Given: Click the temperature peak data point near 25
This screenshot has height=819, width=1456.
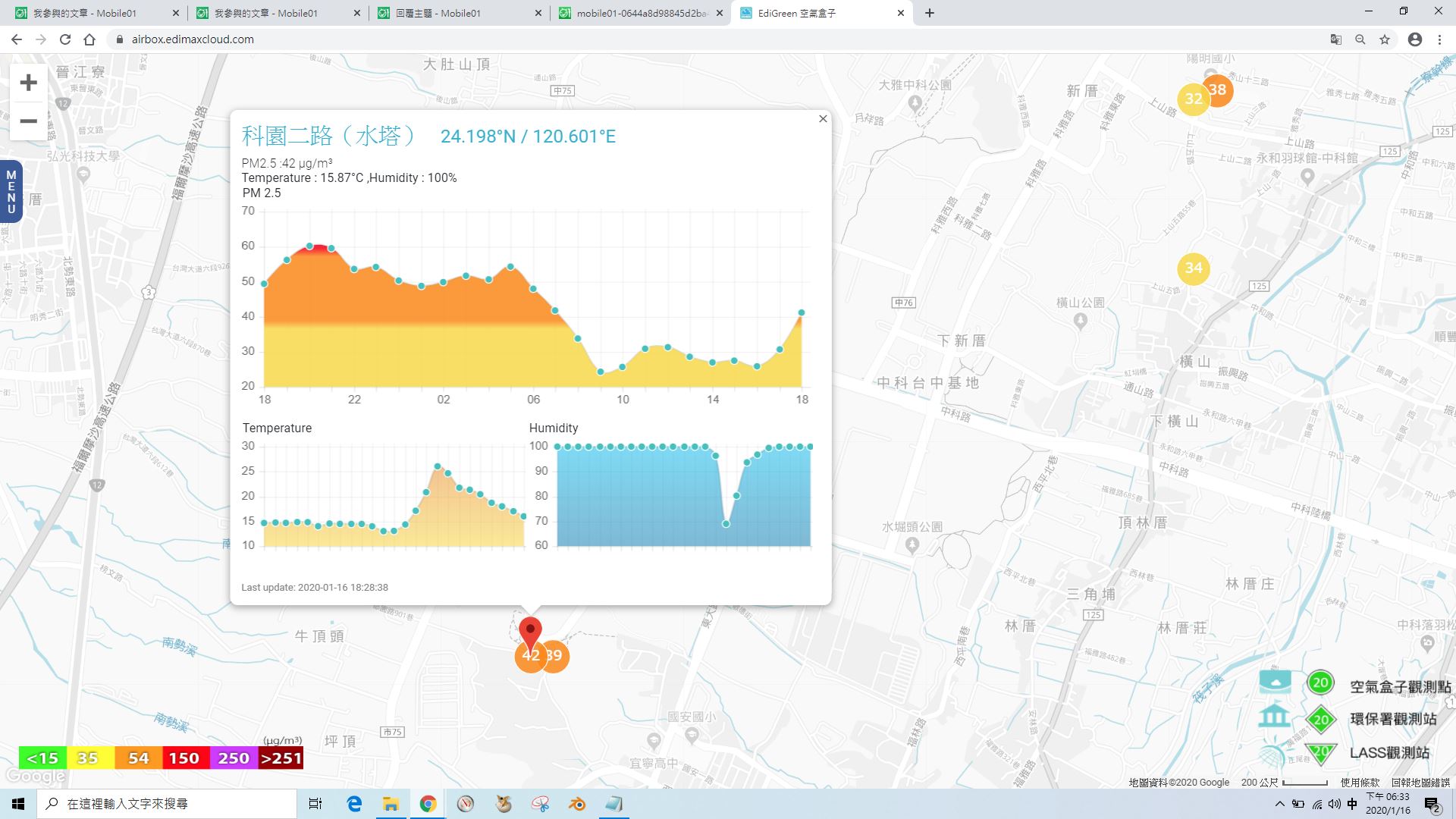Looking at the screenshot, I should pyautogui.click(x=438, y=466).
